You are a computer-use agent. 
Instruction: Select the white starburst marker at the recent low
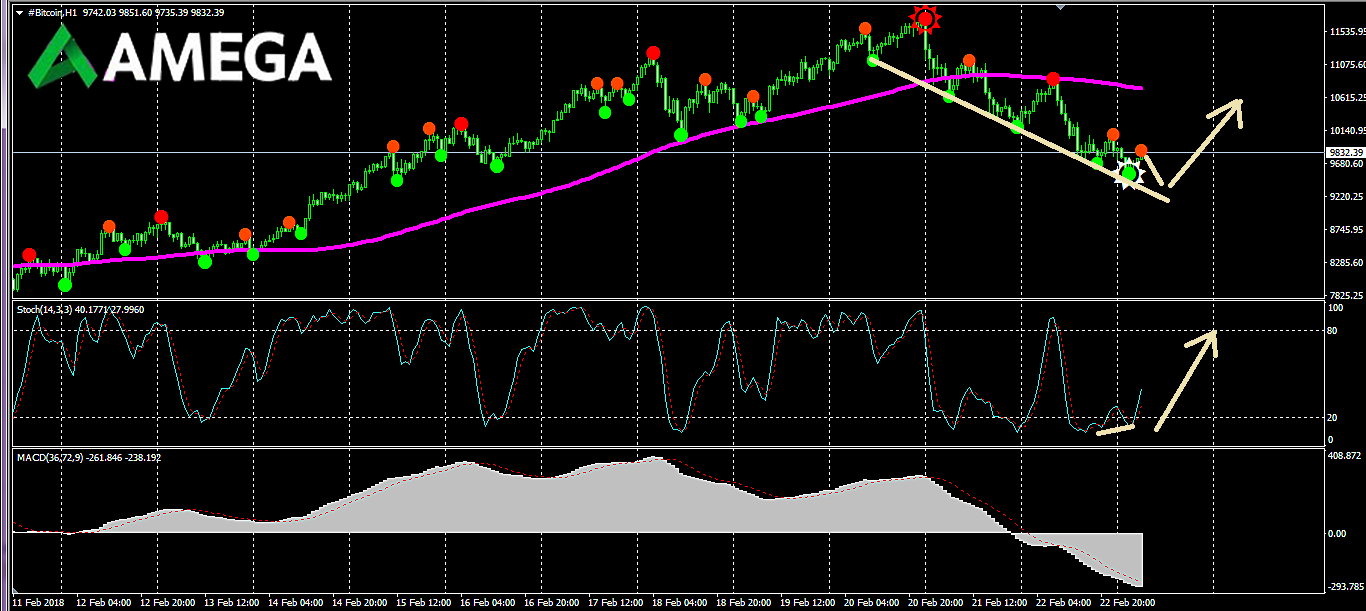tap(1130, 173)
